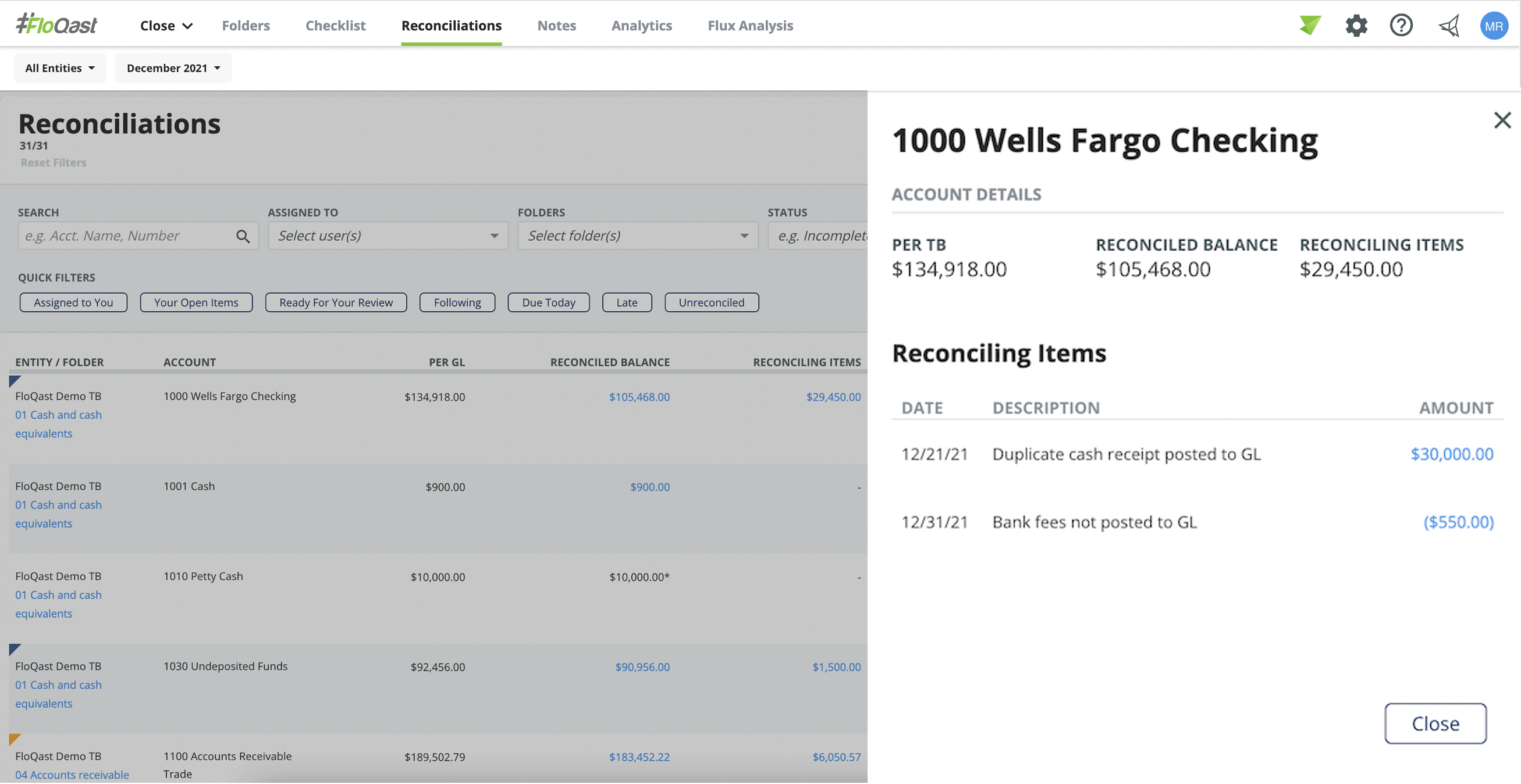Click the account search input field
The height and width of the screenshot is (784, 1521).
pos(127,236)
